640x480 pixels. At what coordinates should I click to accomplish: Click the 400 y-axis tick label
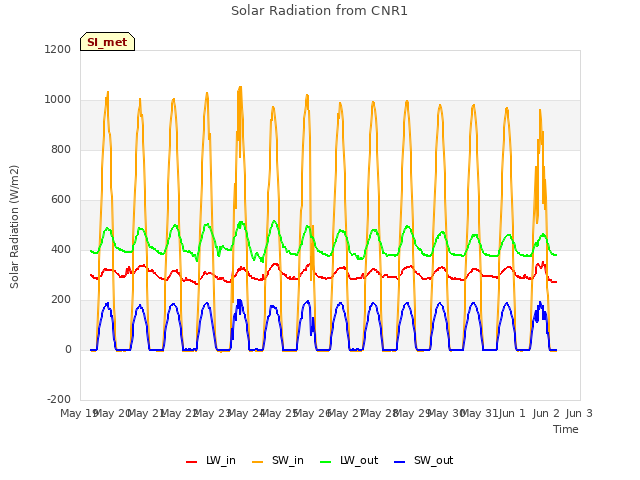point(61,249)
